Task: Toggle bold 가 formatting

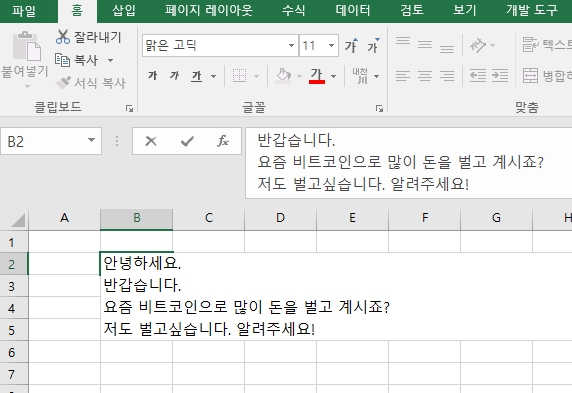Action: 152,76
